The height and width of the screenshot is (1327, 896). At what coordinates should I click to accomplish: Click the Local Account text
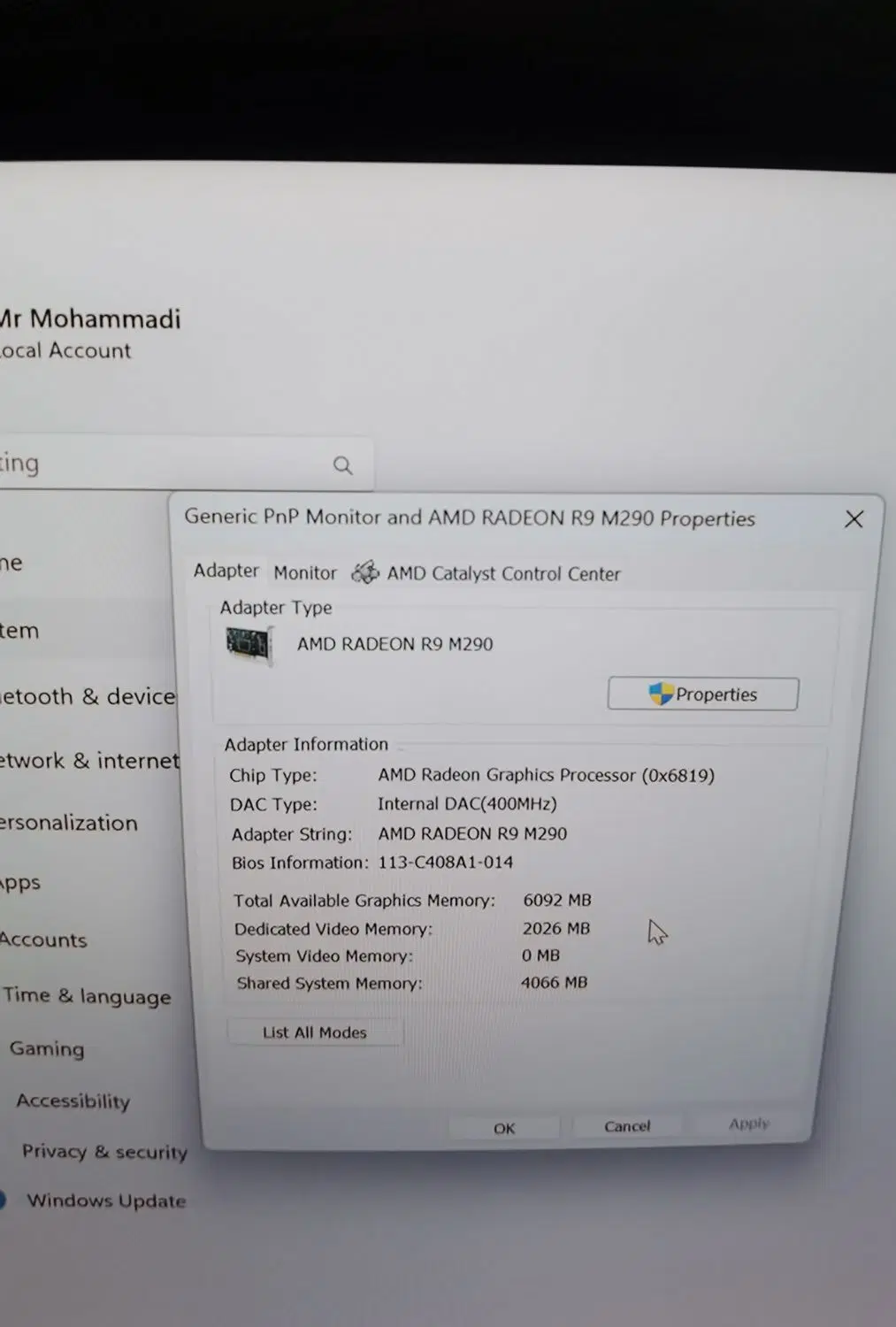pos(65,350)
